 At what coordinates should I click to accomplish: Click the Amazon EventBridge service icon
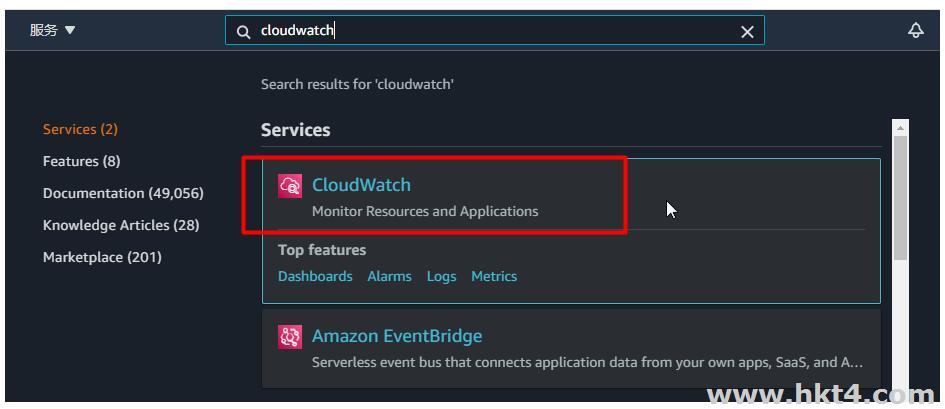290,337
